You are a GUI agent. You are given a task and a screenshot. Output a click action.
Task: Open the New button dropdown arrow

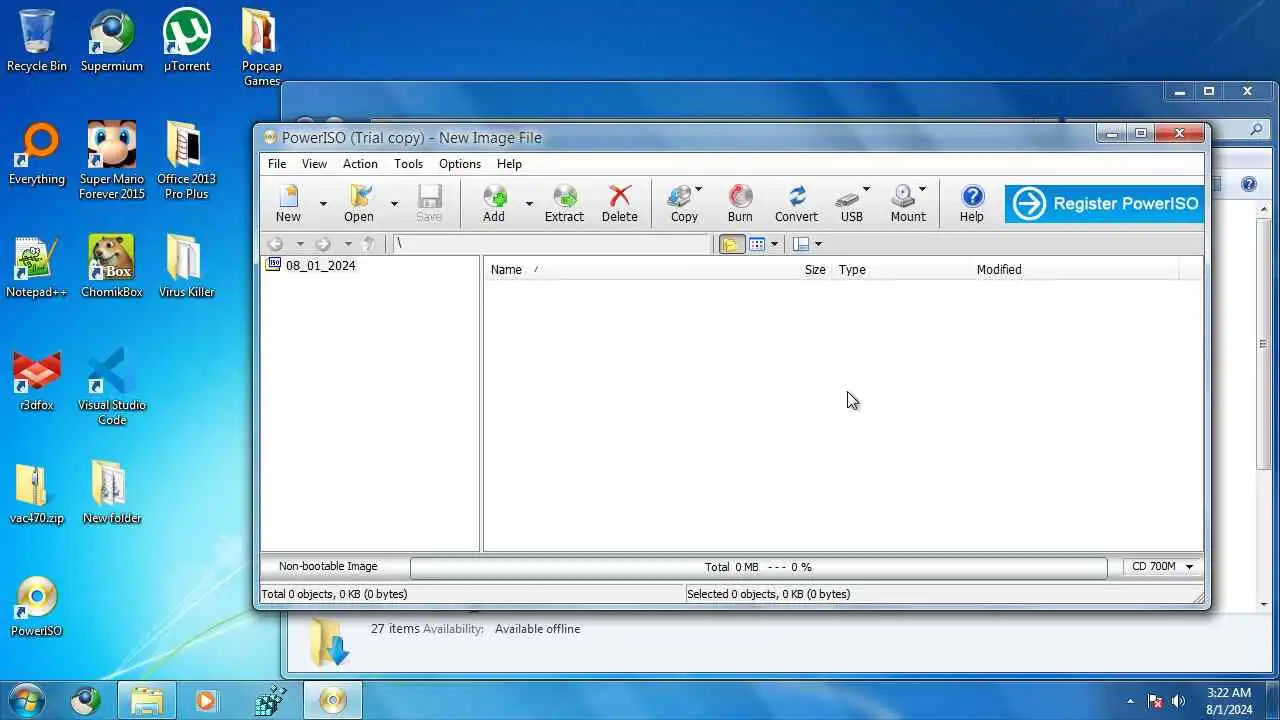[323, 203]
